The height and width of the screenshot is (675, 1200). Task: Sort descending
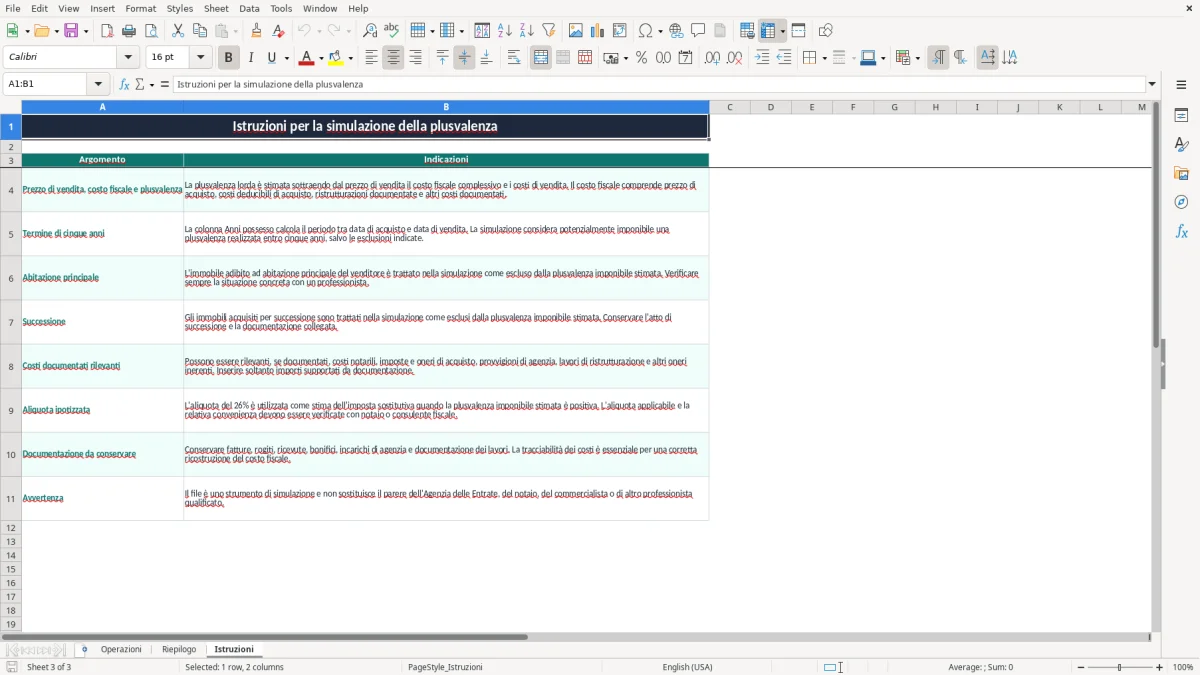point(527,31)
